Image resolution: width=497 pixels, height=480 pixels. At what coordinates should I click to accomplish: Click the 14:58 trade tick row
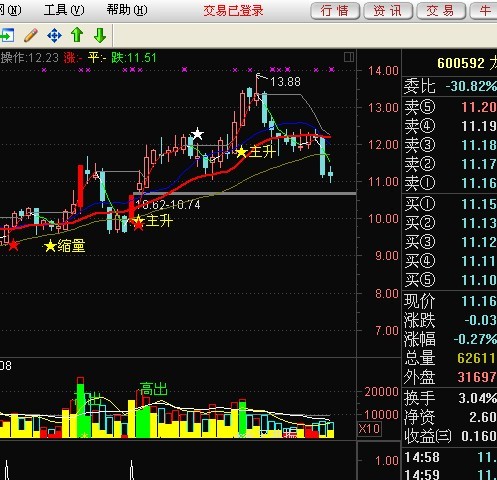450,457
